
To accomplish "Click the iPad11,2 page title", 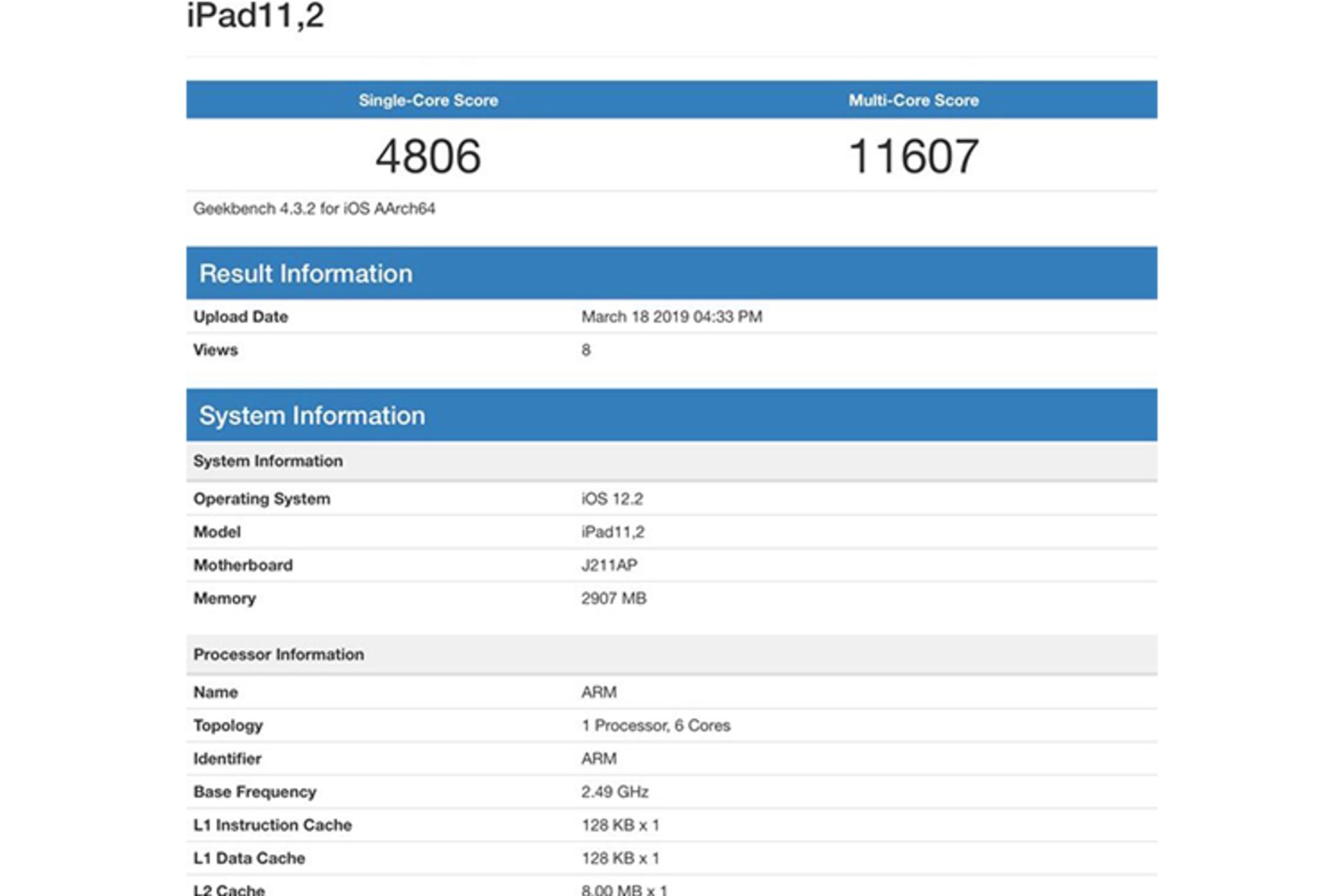I will (255, 15).
